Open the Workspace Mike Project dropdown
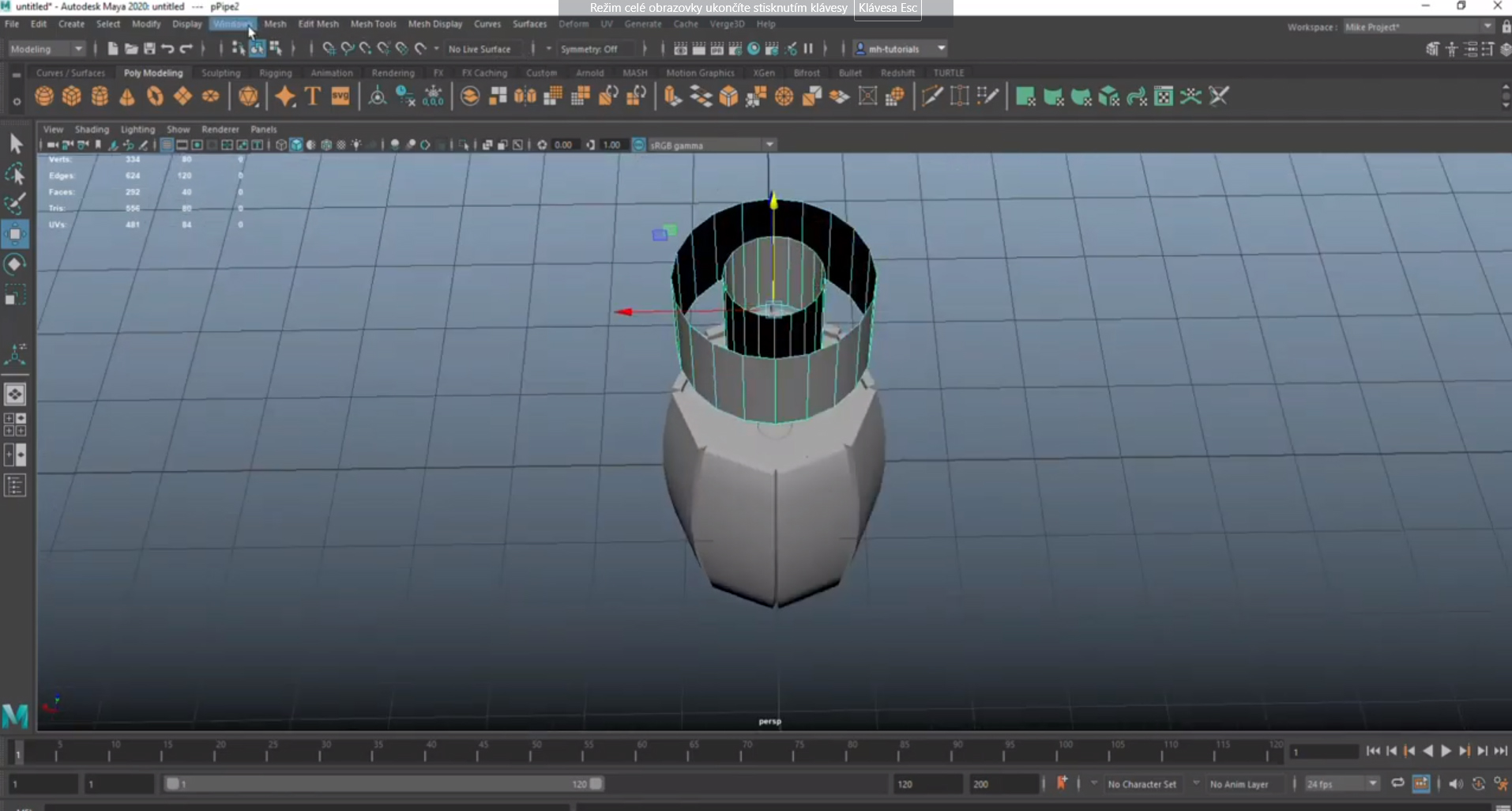This screenshot has width=1512, height=811. point(1419,27)
